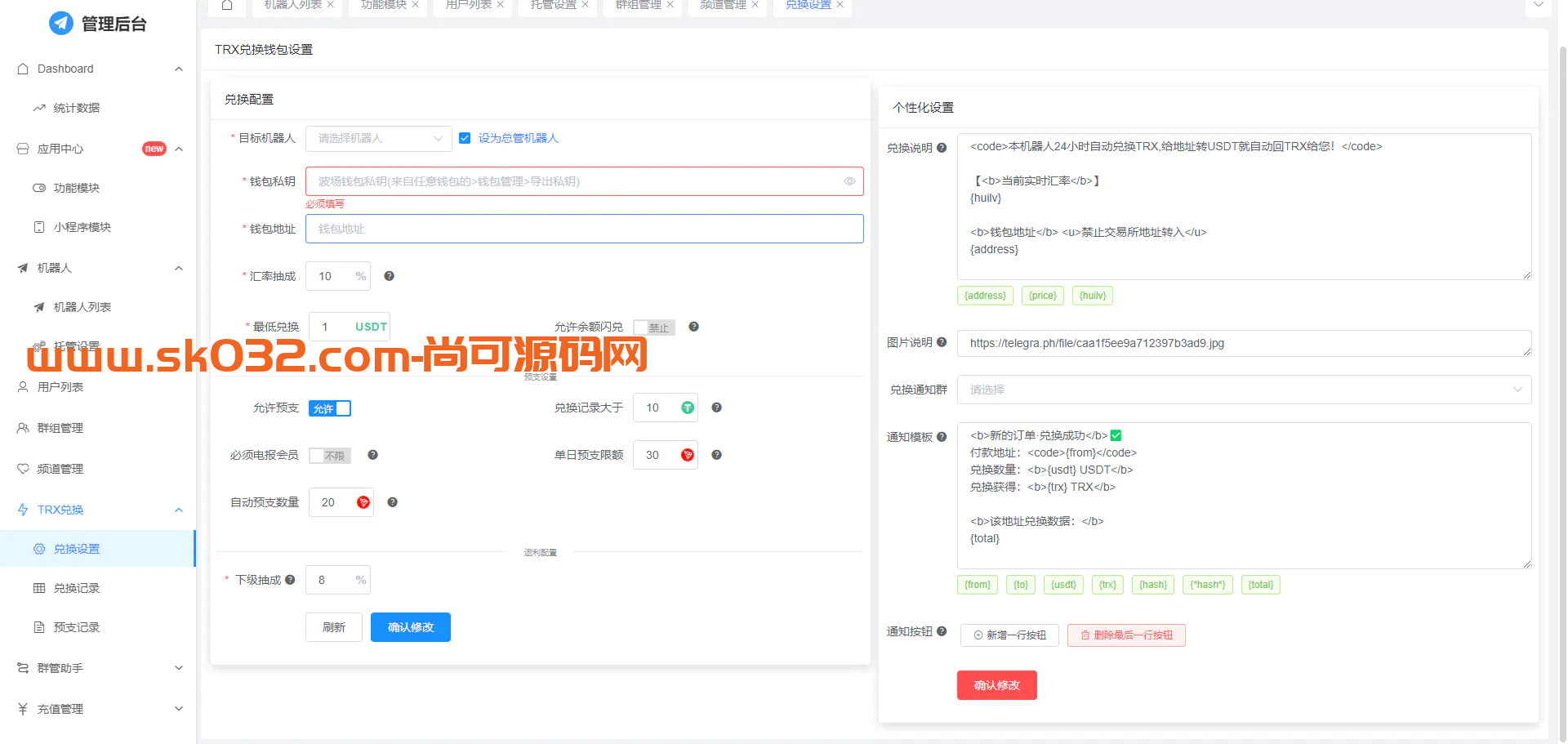Image resolution: width=1568 pixels, height=744 pixels.
Task: Close the 机器人列表 tab
Action: pos(331,5)
